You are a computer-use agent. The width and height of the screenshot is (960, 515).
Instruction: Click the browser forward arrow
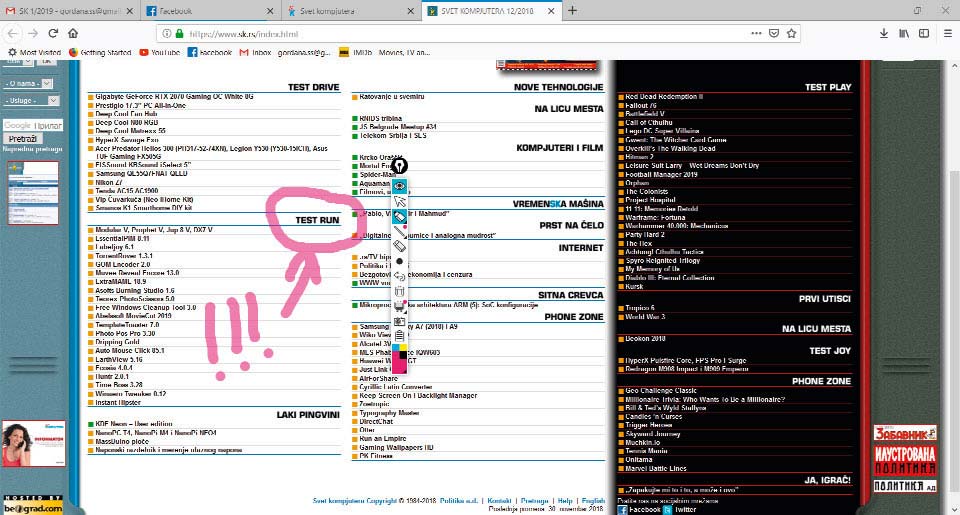33,33
